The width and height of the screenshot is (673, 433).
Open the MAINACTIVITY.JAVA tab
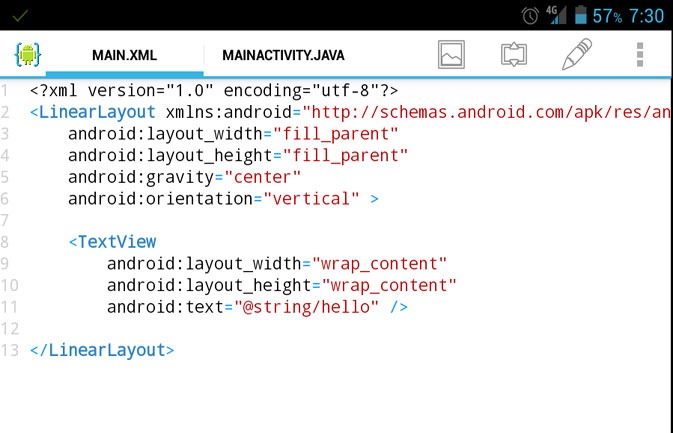click(283, 55)
